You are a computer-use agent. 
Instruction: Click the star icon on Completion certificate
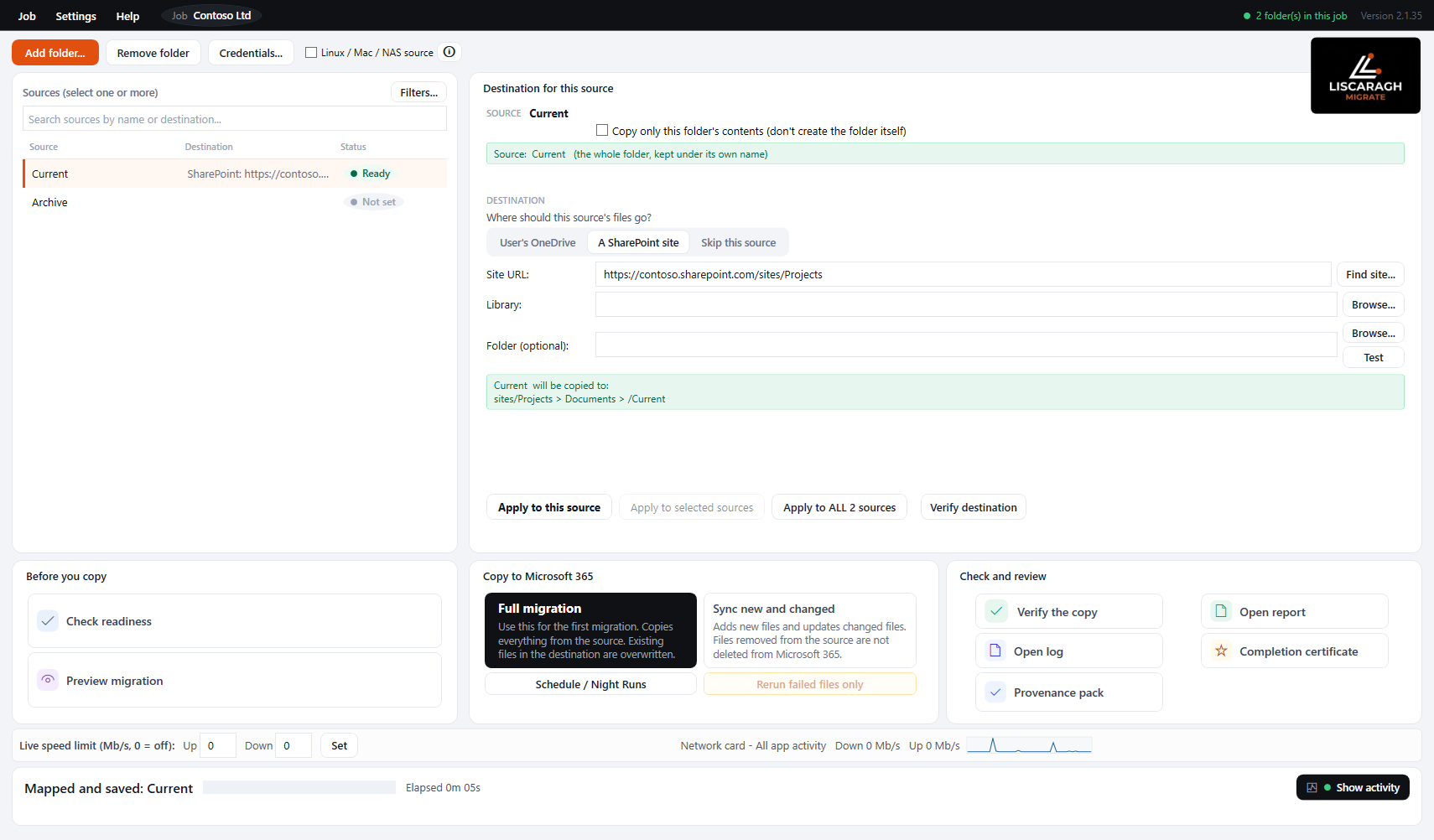[1221, 651]
